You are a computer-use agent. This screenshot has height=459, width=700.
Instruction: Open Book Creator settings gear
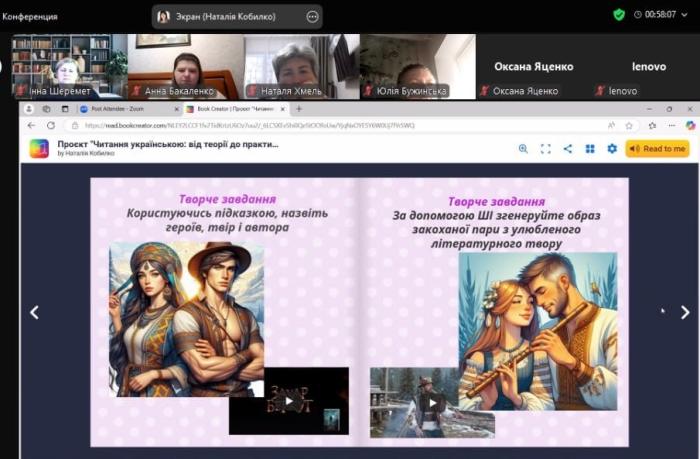click(612, 149)
